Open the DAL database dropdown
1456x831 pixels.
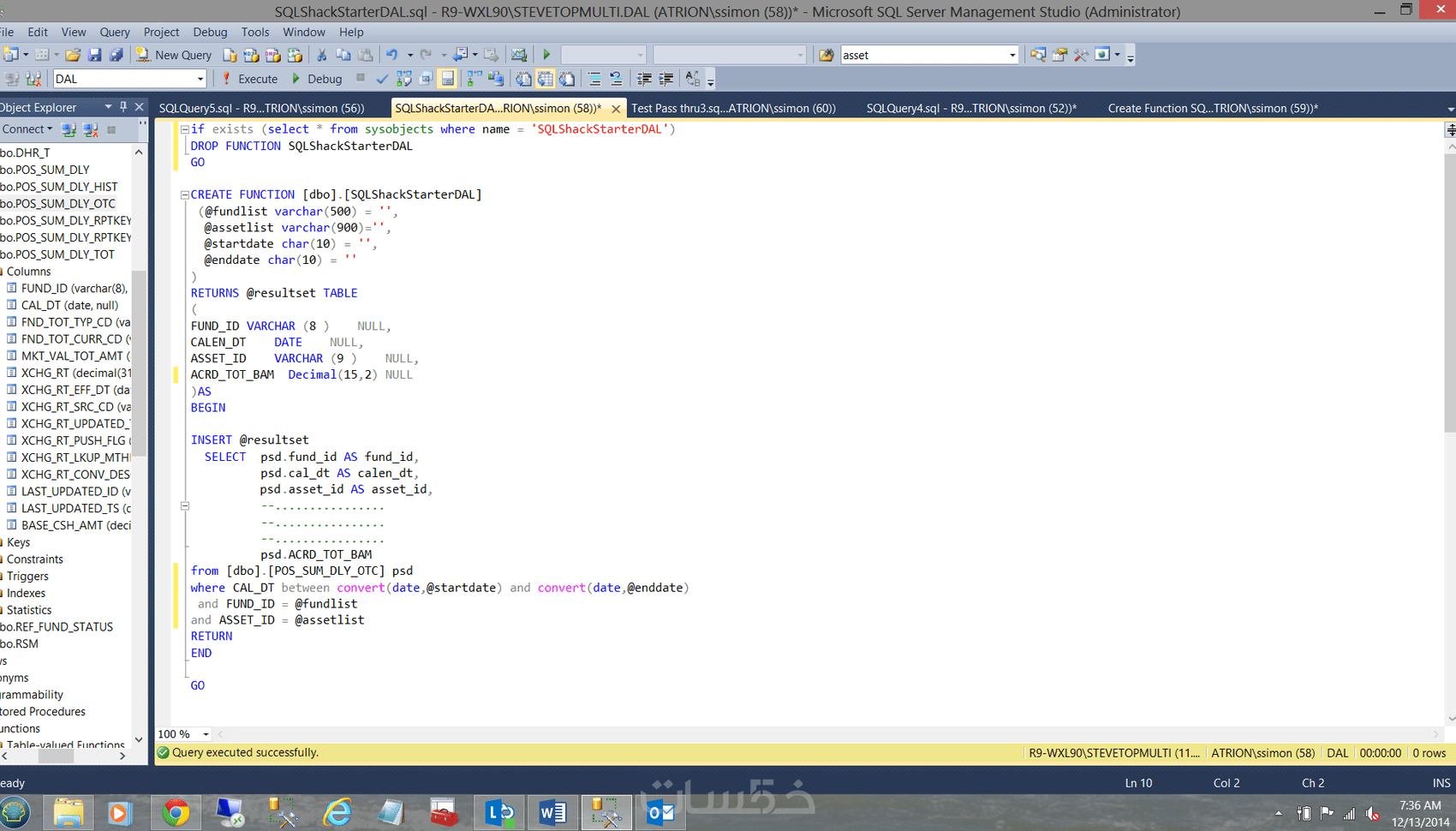click(200, 78)
